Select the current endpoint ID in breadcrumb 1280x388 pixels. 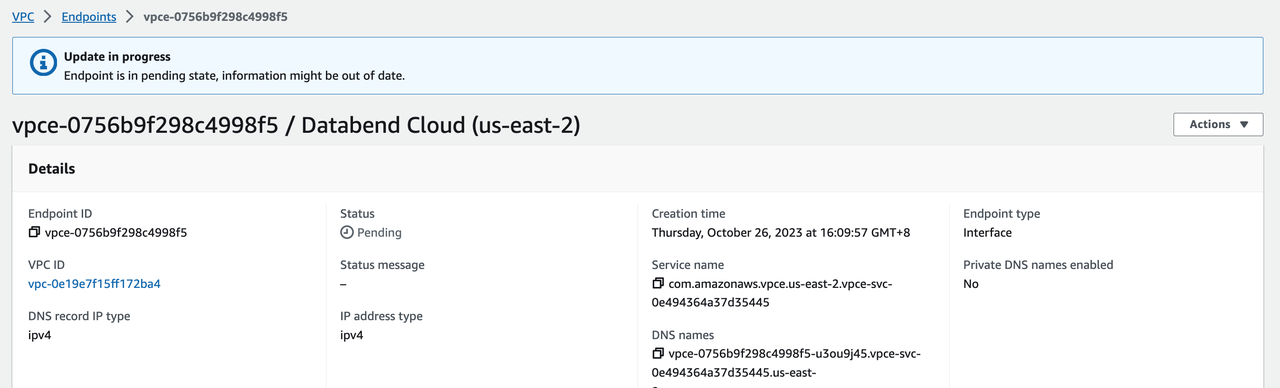tap(216, 17)
